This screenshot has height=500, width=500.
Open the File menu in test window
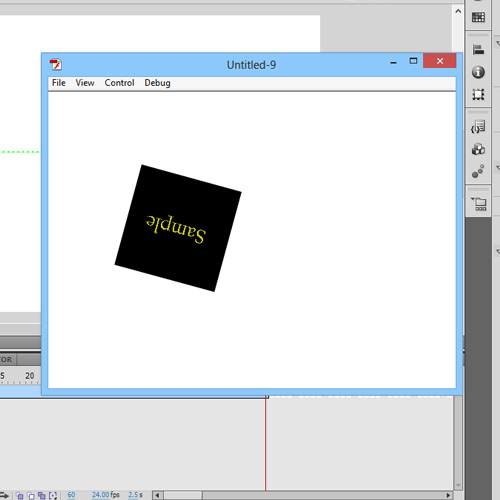(59, 83)
